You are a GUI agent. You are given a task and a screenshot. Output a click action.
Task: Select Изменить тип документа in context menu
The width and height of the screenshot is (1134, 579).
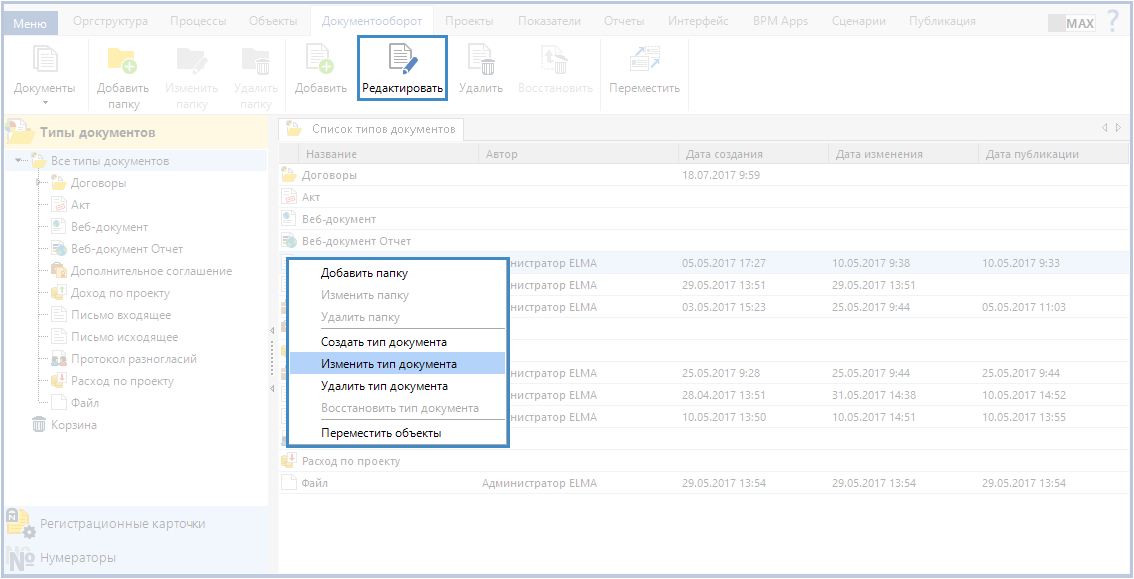click(x=388, y=364)
